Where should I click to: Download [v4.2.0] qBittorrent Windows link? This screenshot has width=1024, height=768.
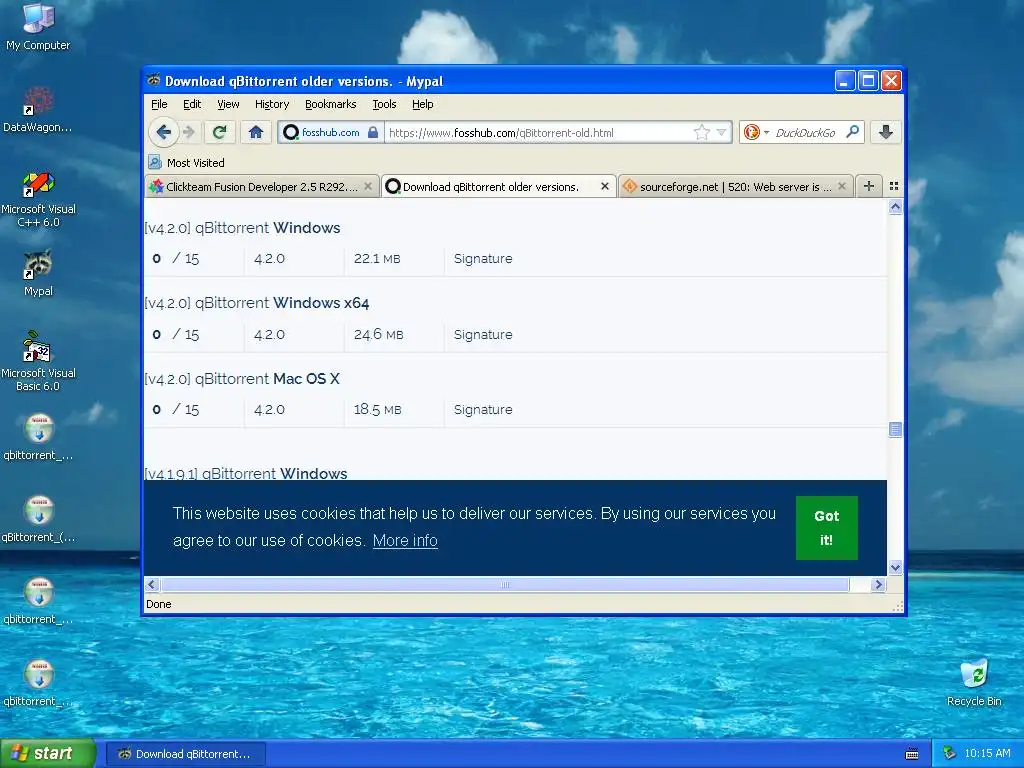(242, 228)
